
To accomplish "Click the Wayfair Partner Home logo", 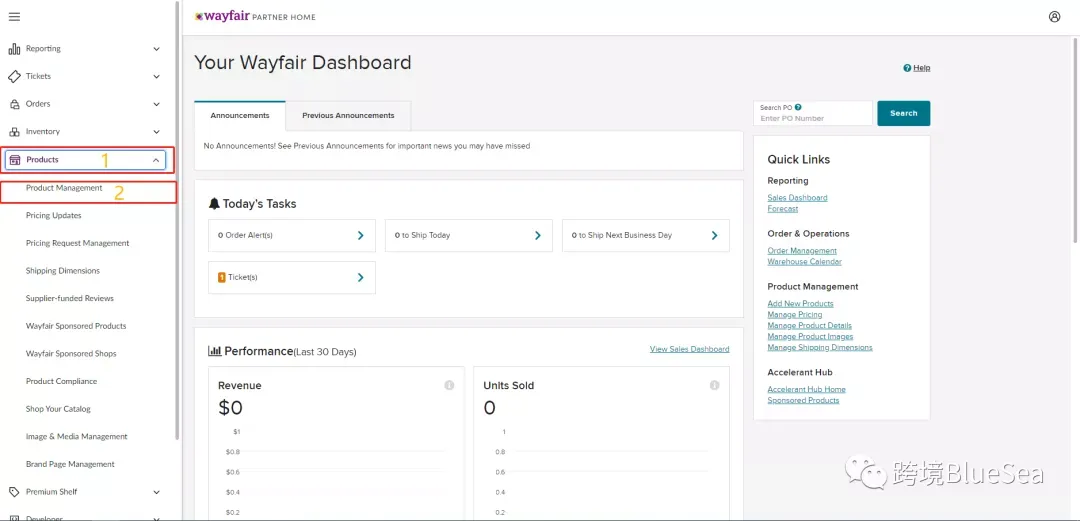I will point(256,17).
